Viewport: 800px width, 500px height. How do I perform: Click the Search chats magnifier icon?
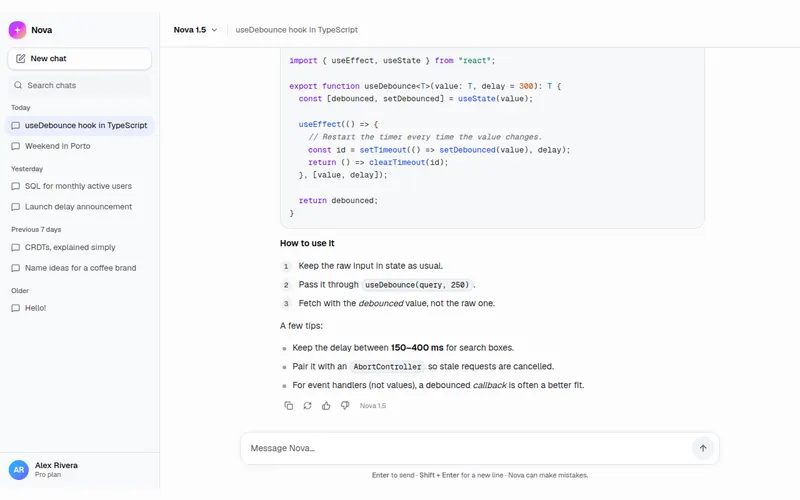(18, 85)
